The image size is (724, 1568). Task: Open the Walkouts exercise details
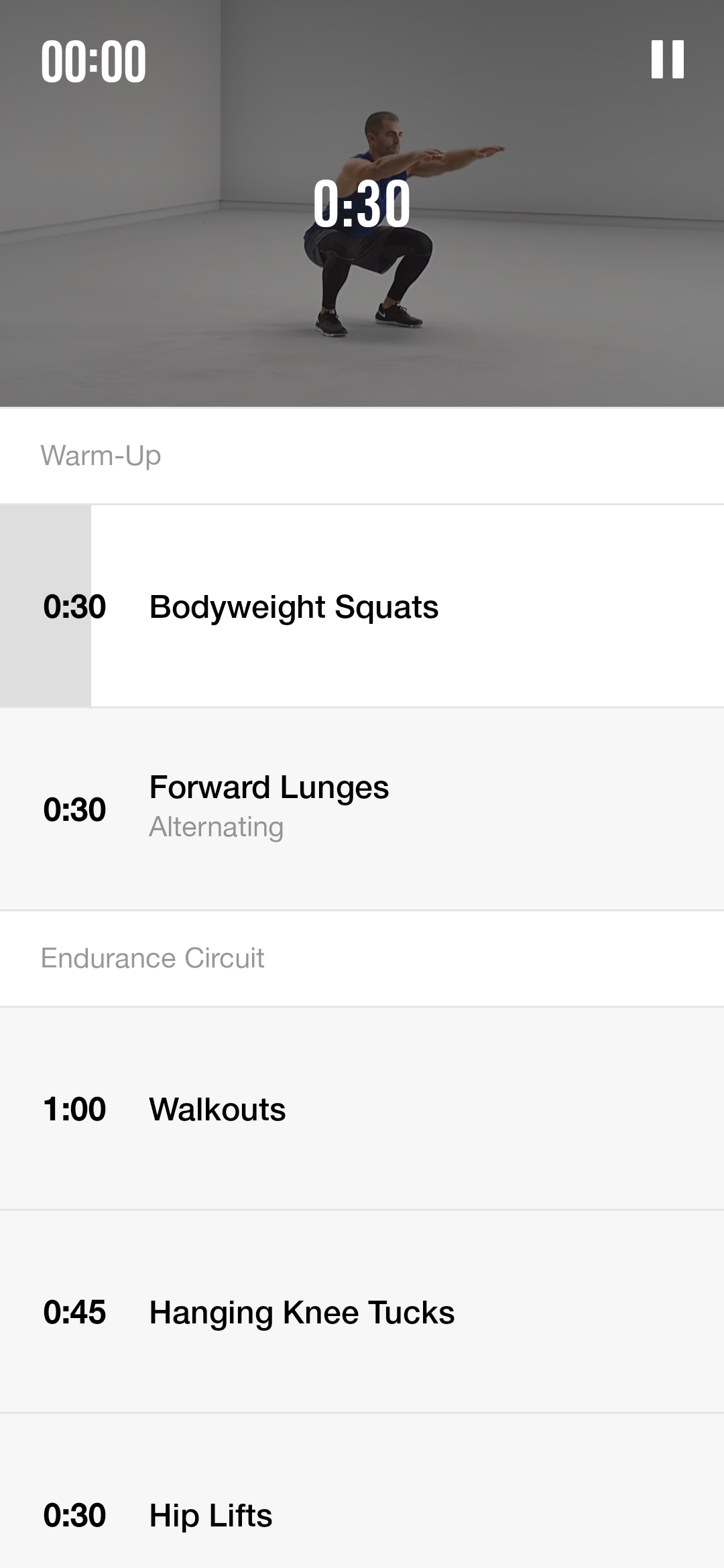(217, 1109)
